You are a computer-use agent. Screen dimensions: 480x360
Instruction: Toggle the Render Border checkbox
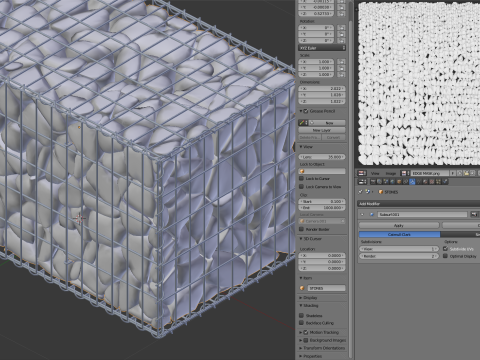pos(302,229)
